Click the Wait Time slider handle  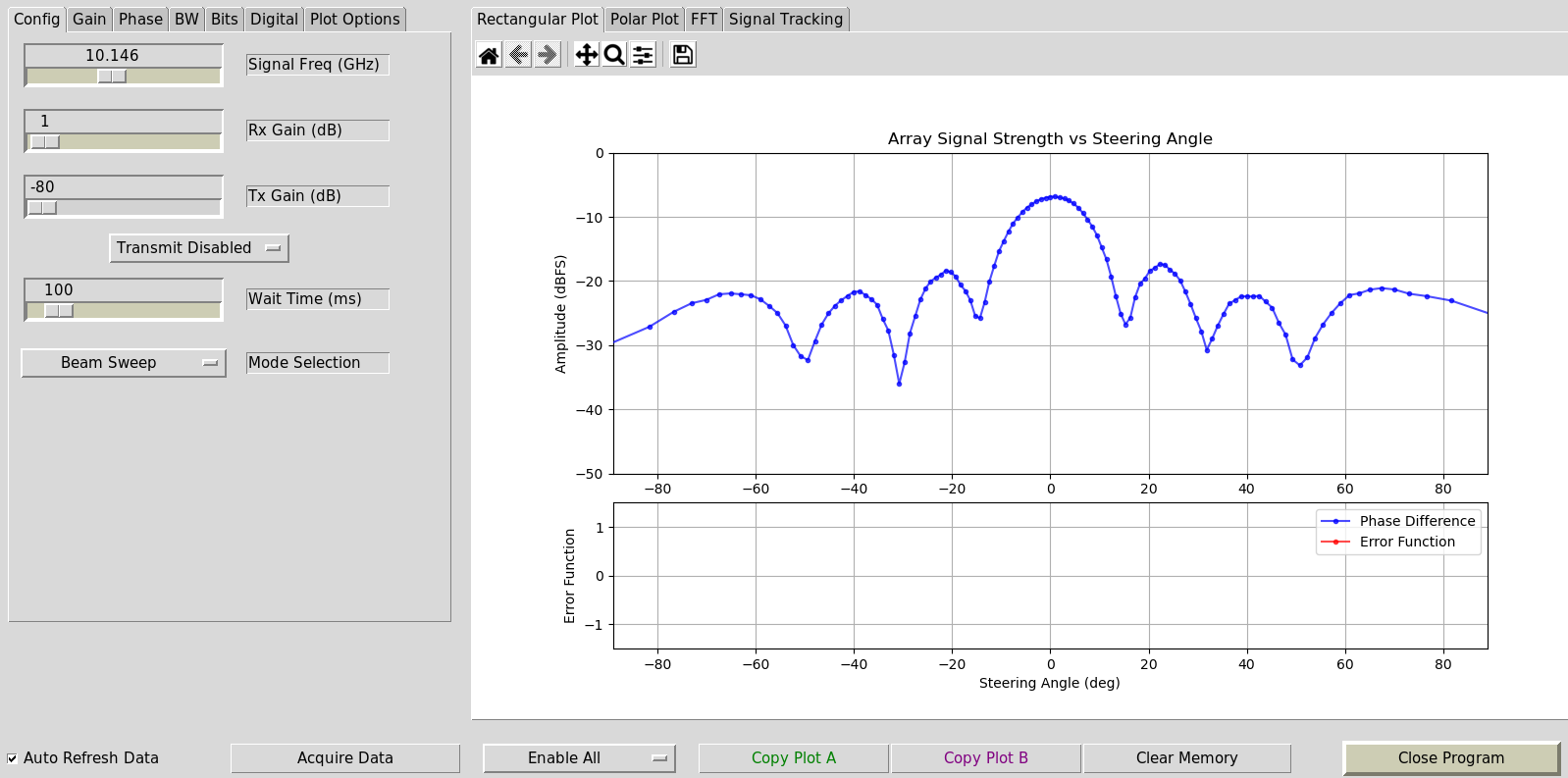coord(59,311)
